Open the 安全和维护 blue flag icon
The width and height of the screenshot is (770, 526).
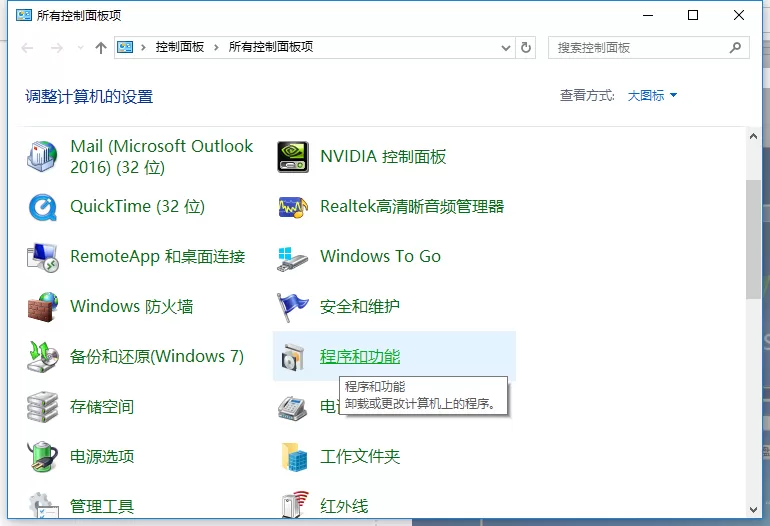pyautogui.click(x=293, y=307)
